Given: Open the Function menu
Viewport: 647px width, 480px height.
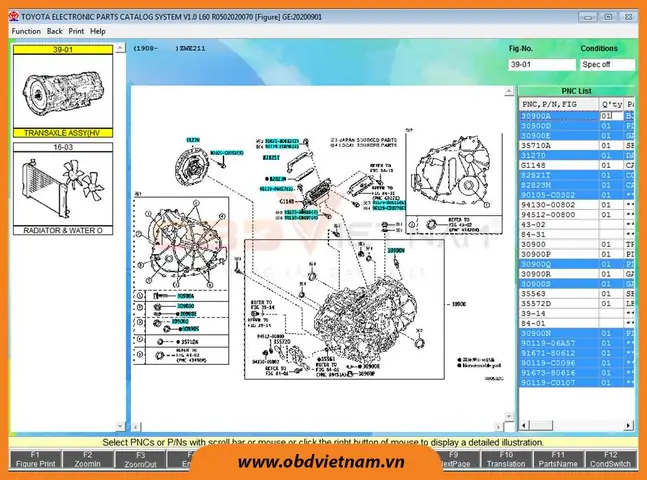Looking at the screenshot, I should (26, 31).
